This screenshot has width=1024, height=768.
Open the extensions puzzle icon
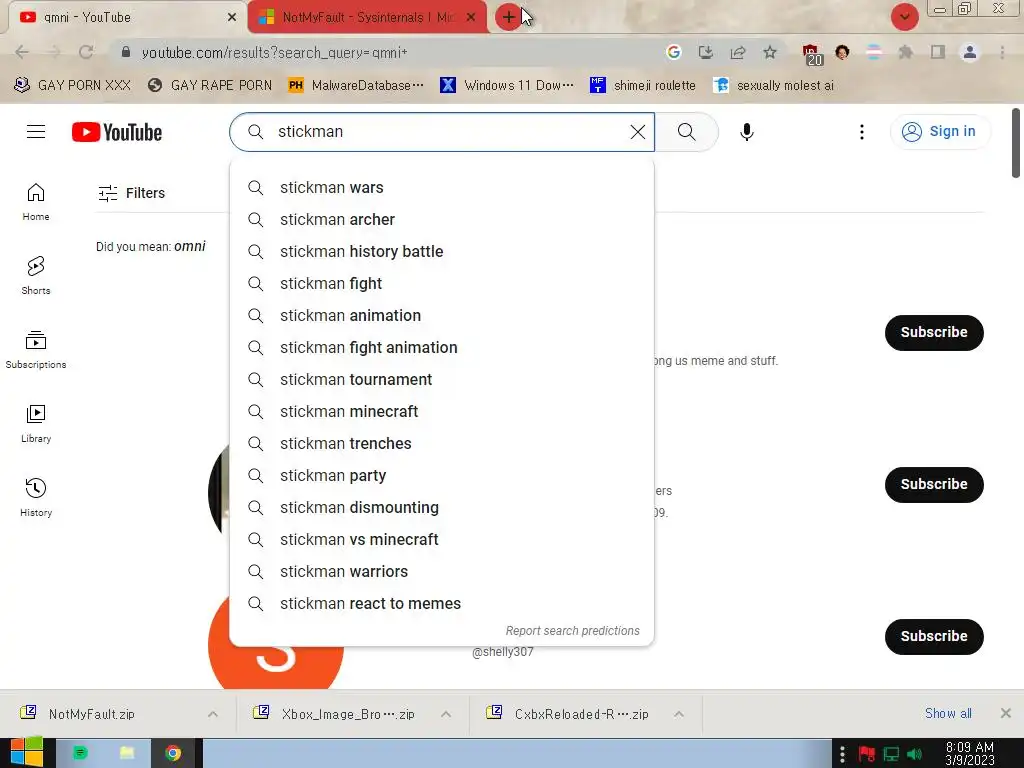click(x=906, y=52)
